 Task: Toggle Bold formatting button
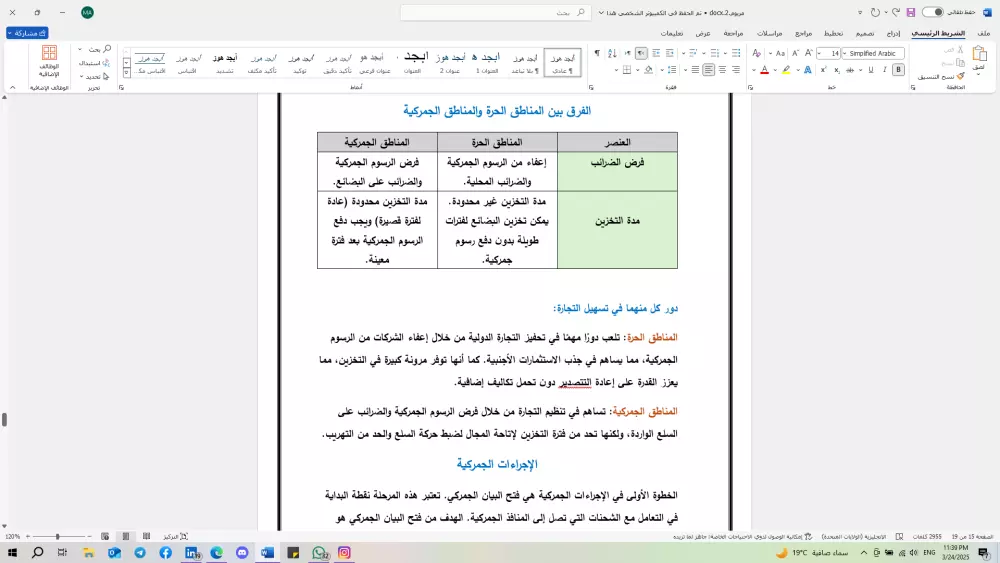point(898,70)
